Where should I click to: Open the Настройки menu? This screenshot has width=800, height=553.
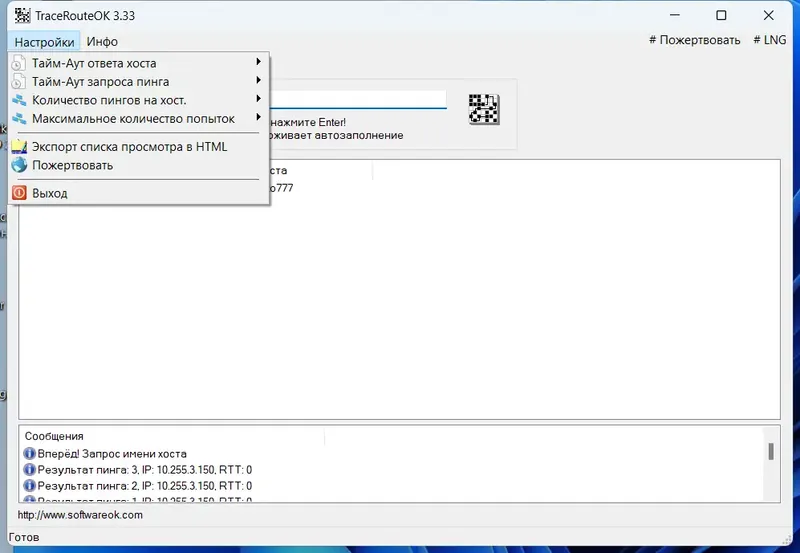click(x=44, y=42)
